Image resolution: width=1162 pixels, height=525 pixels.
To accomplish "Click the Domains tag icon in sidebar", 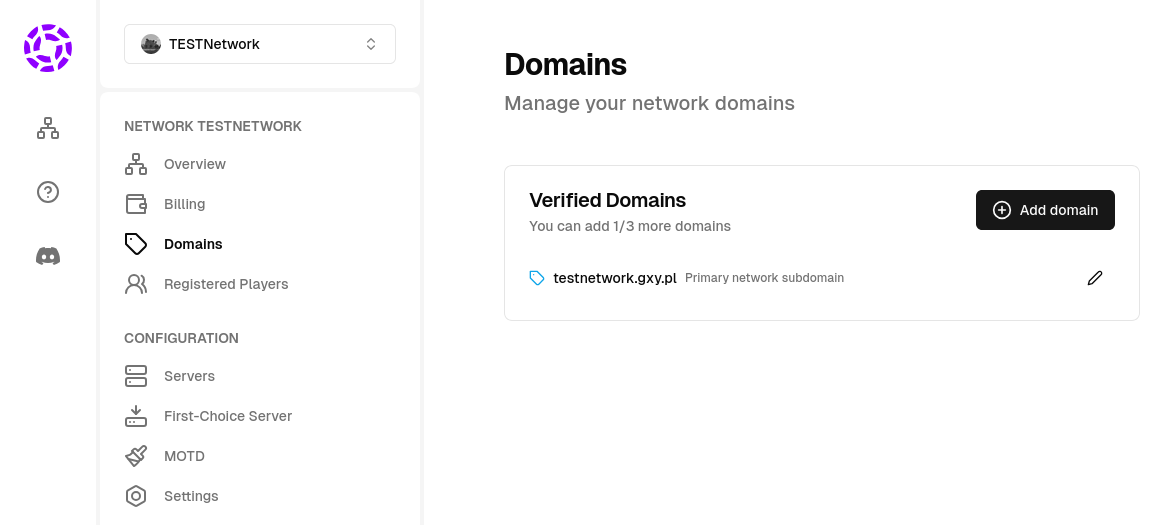I will tap(136, 244).
